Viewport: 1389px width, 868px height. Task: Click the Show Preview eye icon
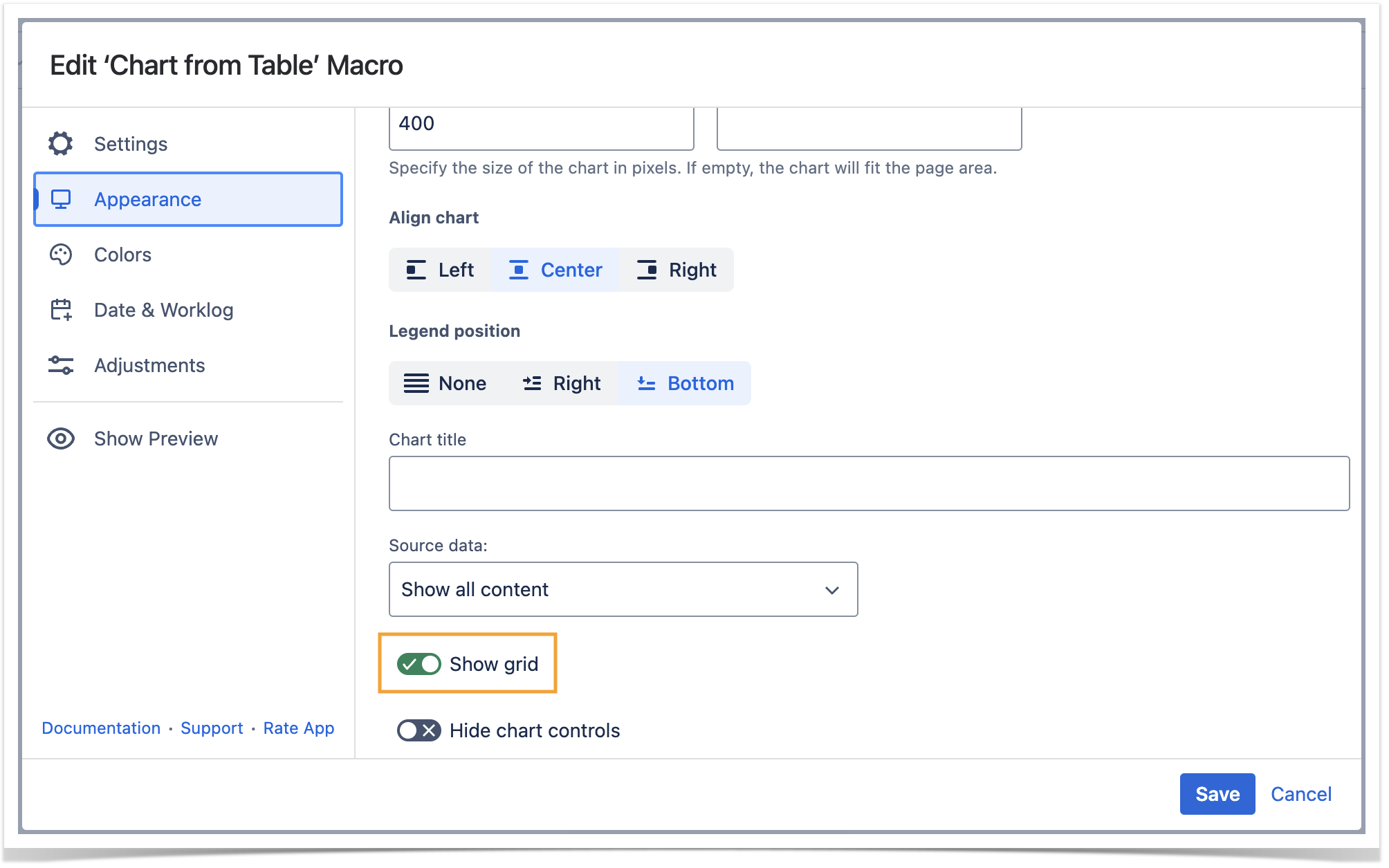[61, 438]
